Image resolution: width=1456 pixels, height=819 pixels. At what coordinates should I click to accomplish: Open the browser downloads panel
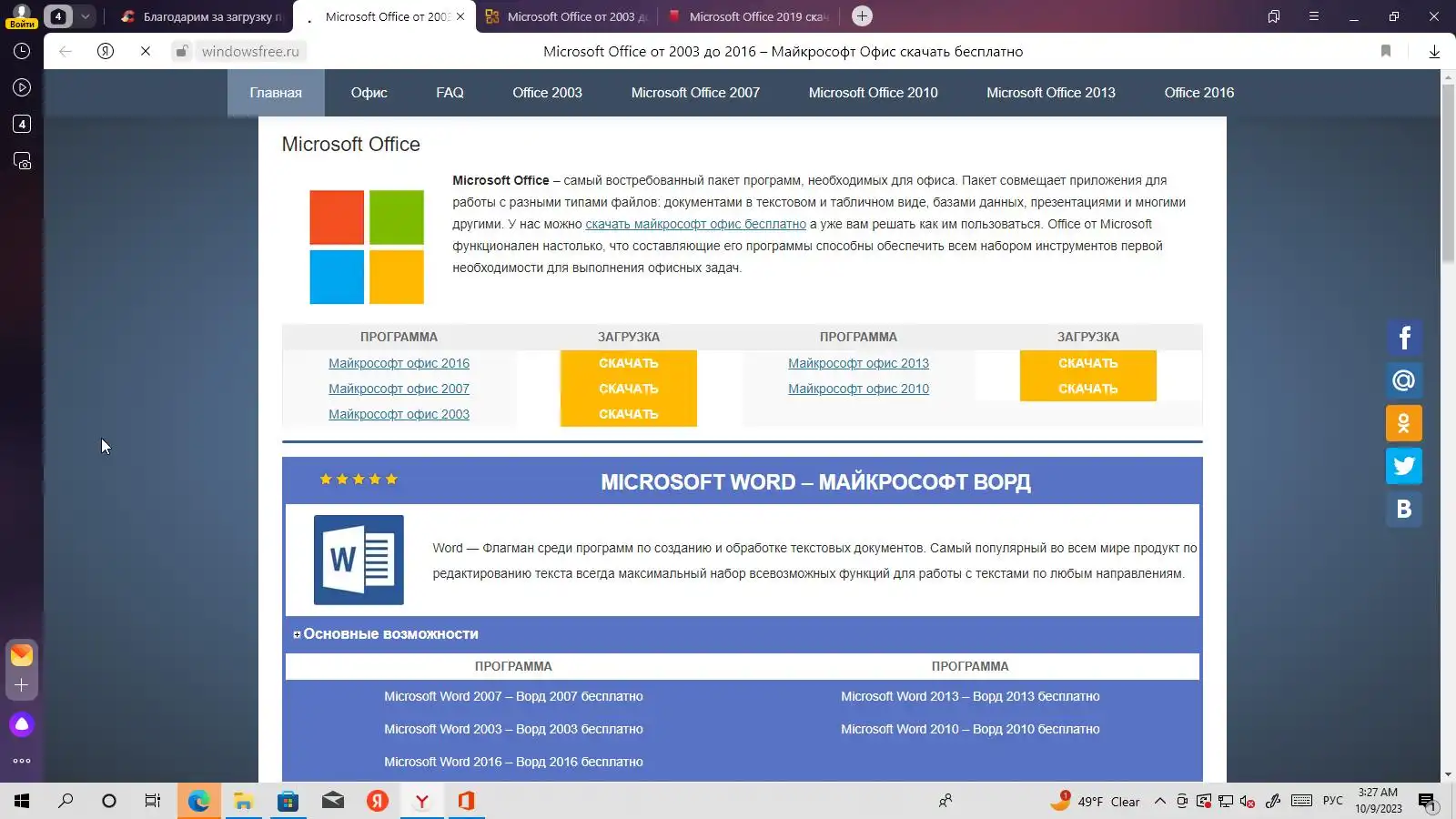click(x=1434, y=52)
